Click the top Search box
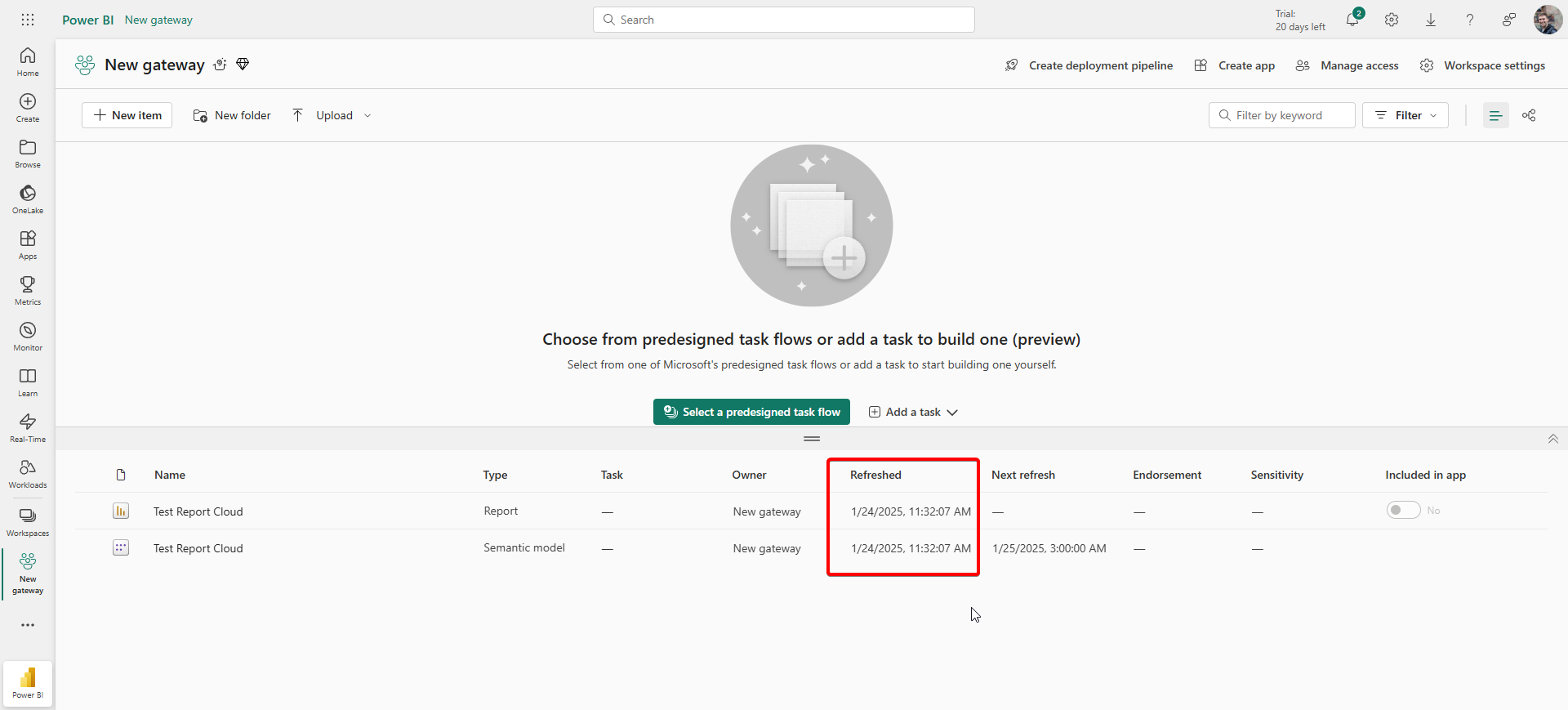This screenshot has width=1568, height=710. coord(784,20)
